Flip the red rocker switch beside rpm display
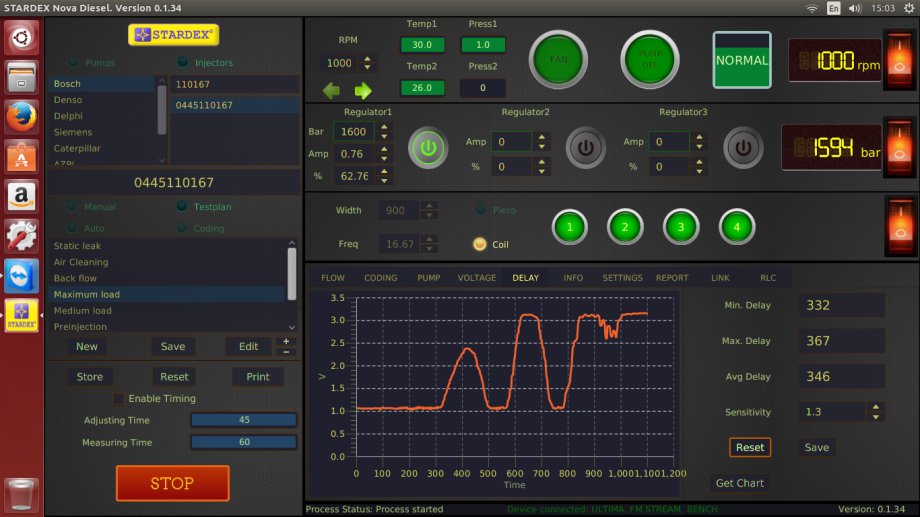 [x=899, y=59]
